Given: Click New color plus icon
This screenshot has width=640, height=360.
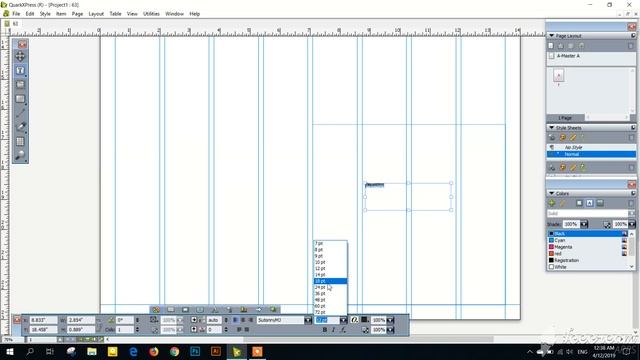Looking at the screenshot, I should [x=552, y=203].
